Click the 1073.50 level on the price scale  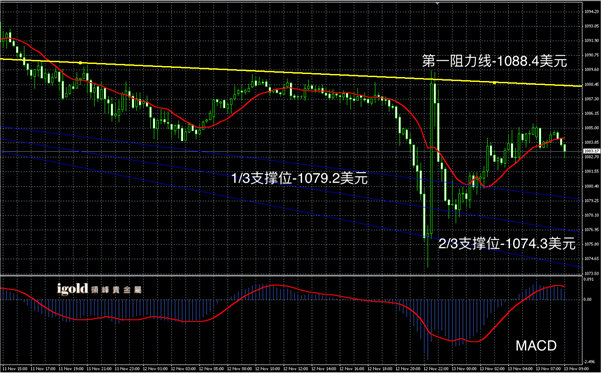pyautogui.click(x=590, y=273)
